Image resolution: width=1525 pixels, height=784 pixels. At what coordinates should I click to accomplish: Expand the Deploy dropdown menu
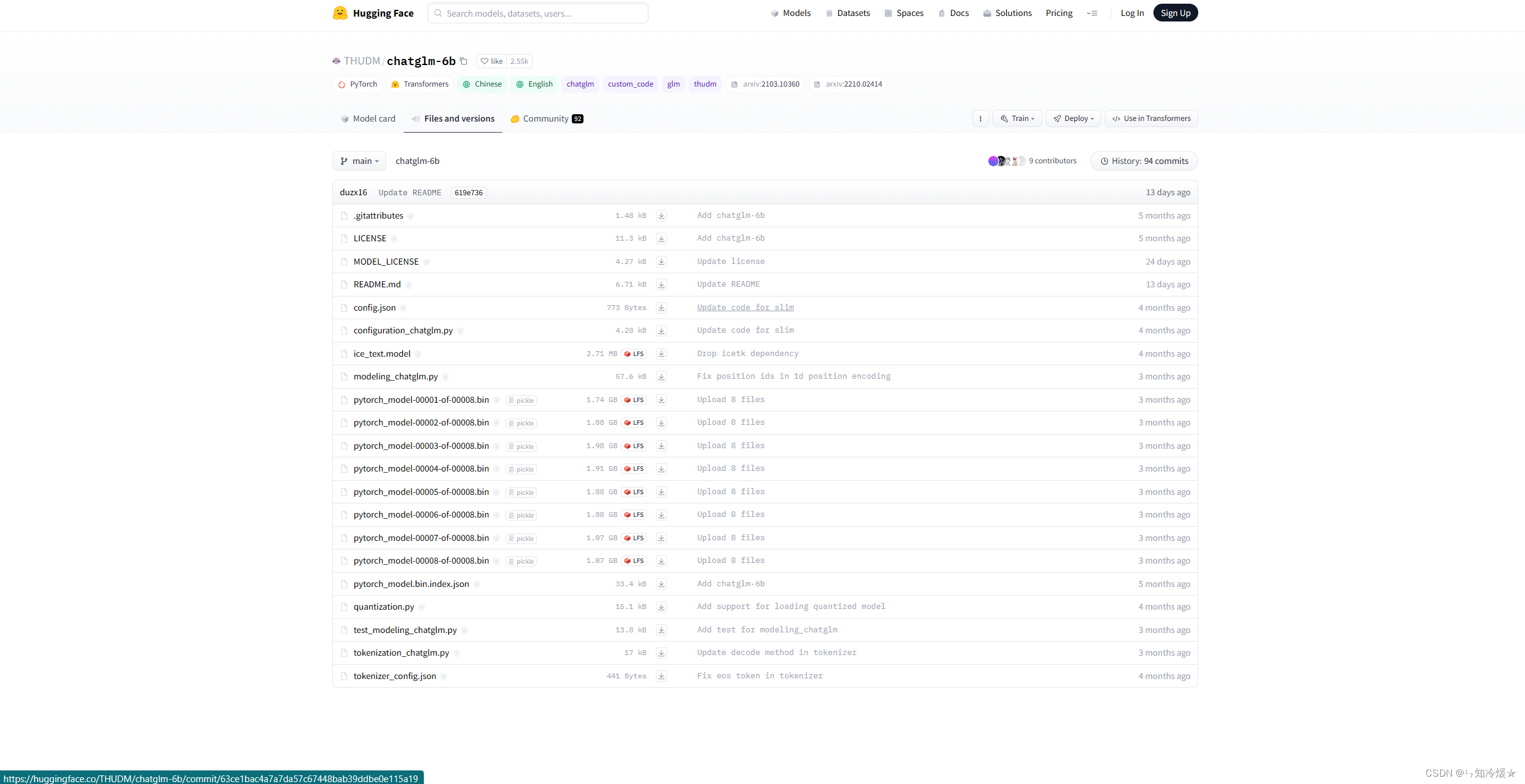click(1073, 118)
